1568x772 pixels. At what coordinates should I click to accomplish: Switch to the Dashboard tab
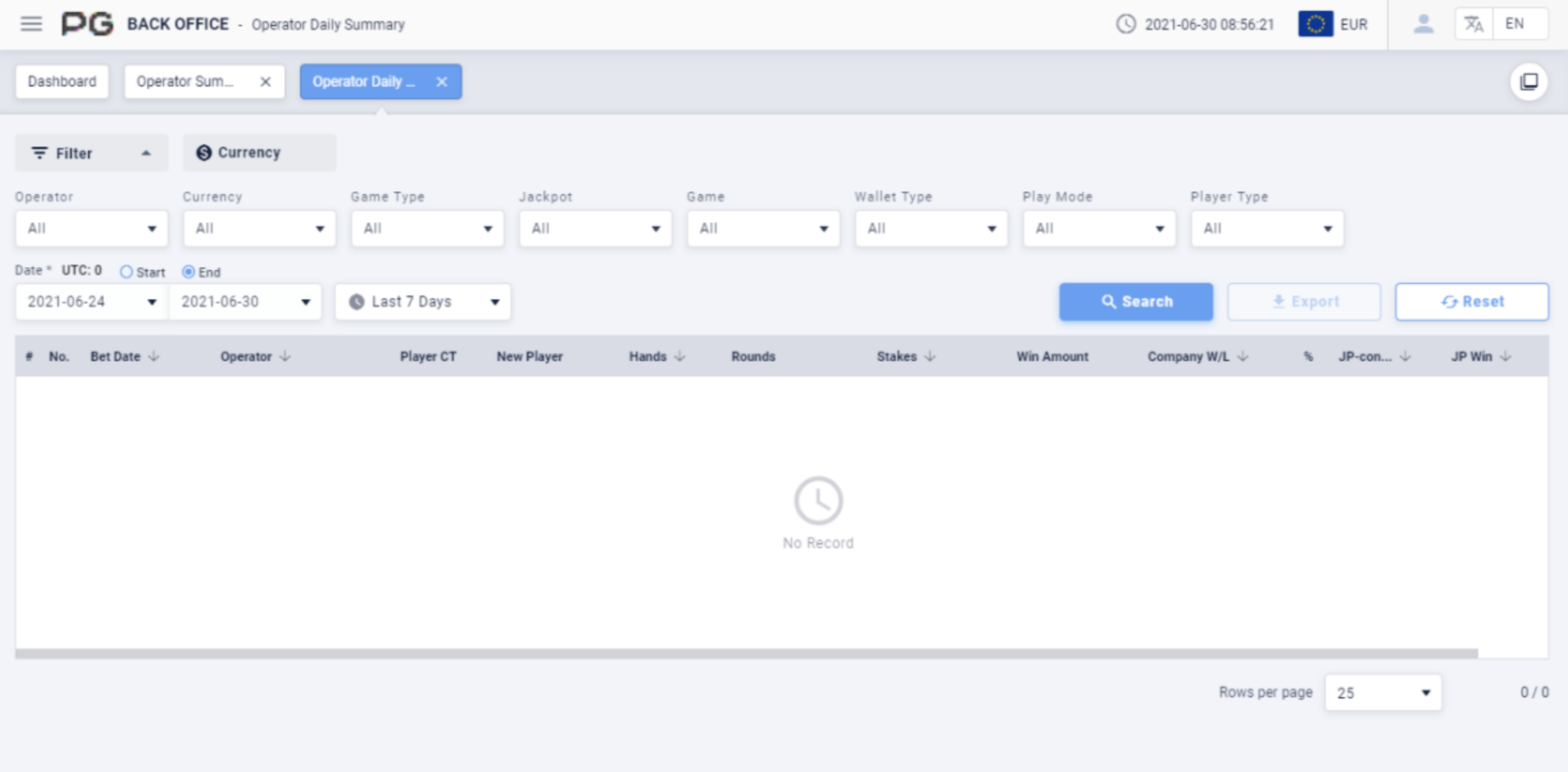62,82
